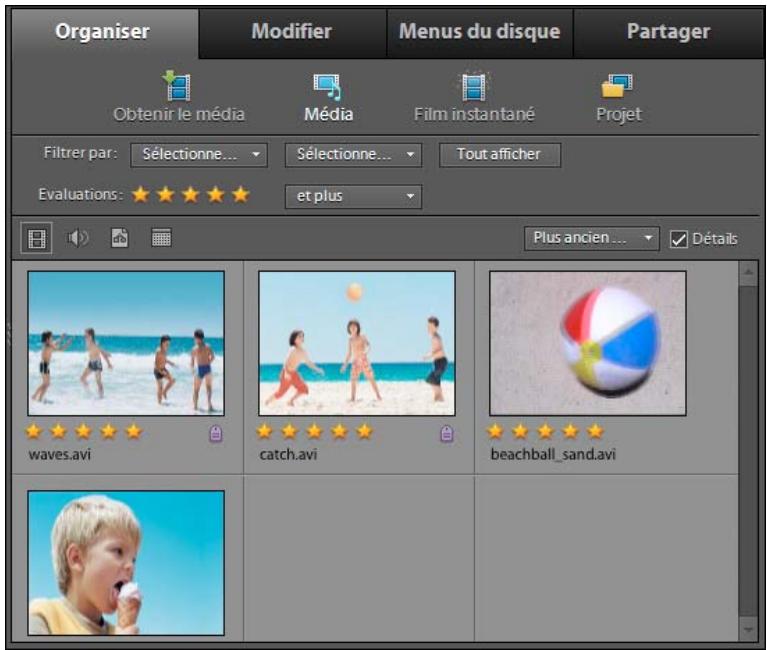Click the waves.avi file name
Viewport: 767px width, 650px height.
(x=60, y=455)
